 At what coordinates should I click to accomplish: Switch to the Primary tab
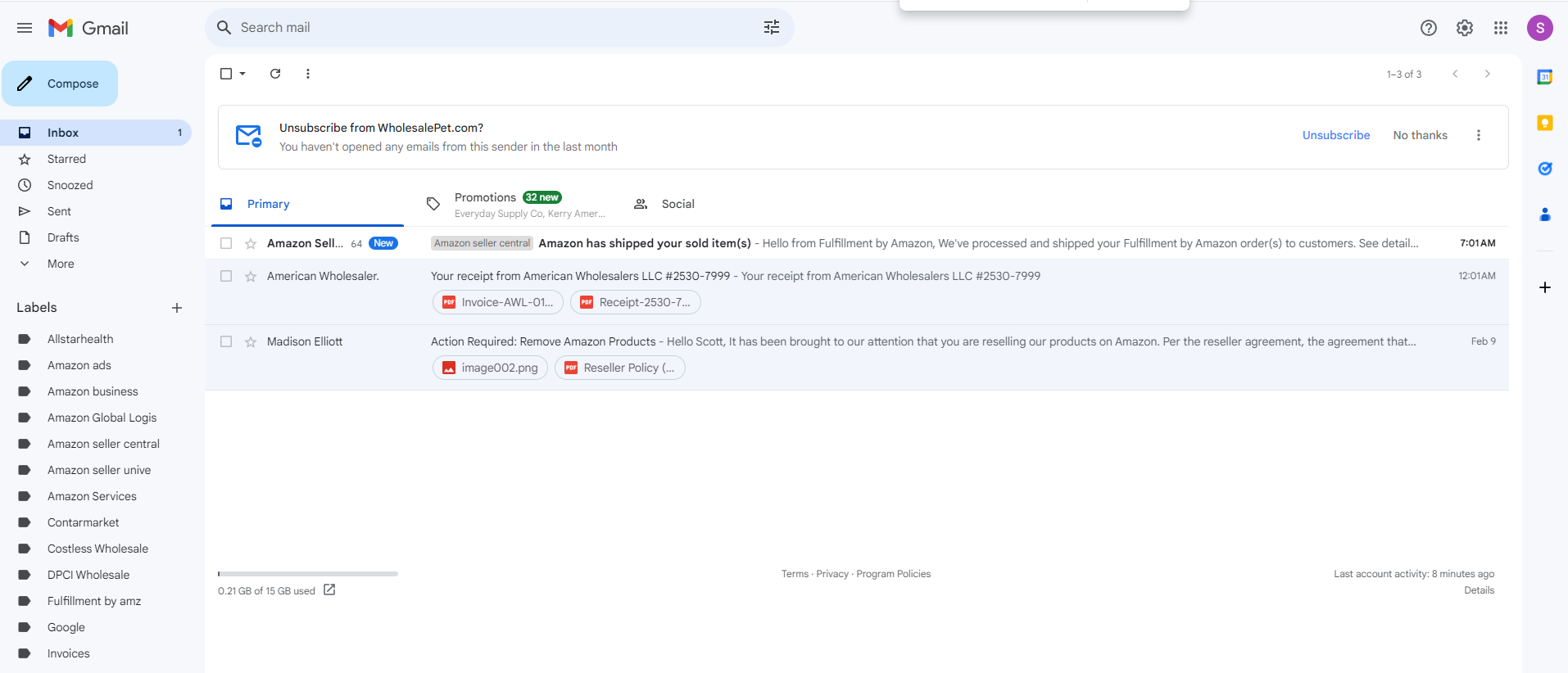click(307, 204)
